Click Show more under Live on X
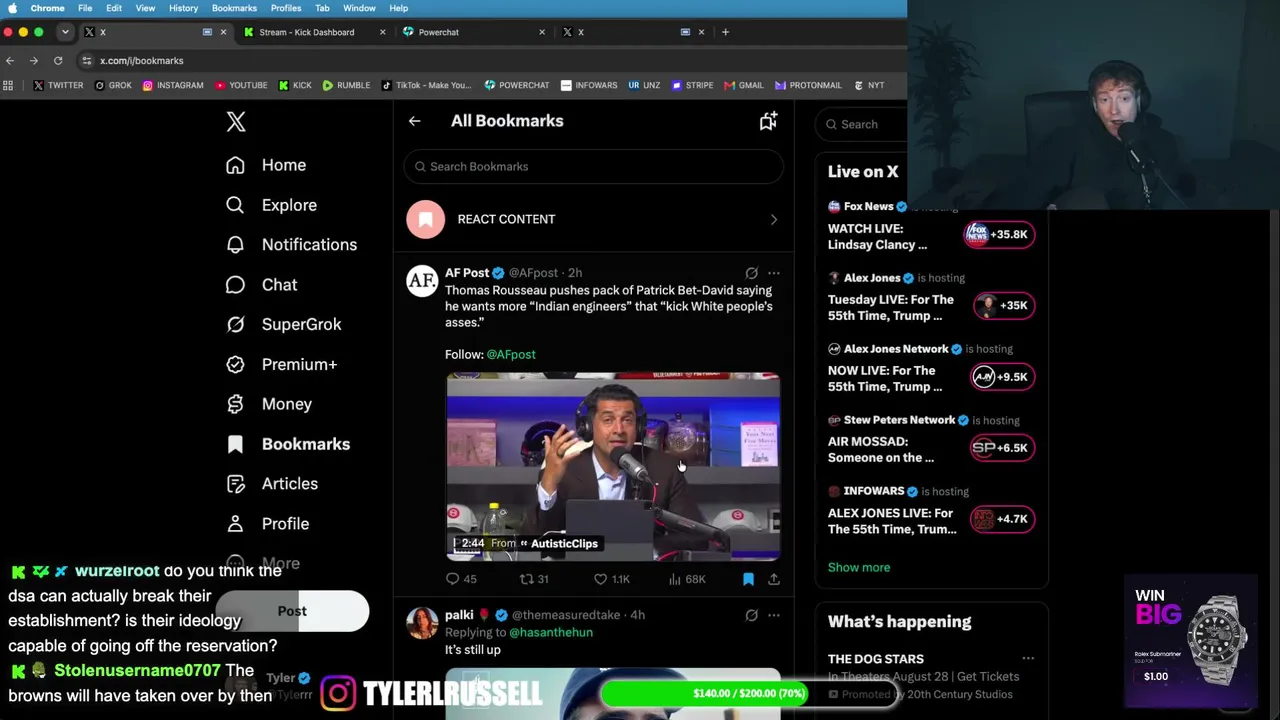 coord(859,567)
